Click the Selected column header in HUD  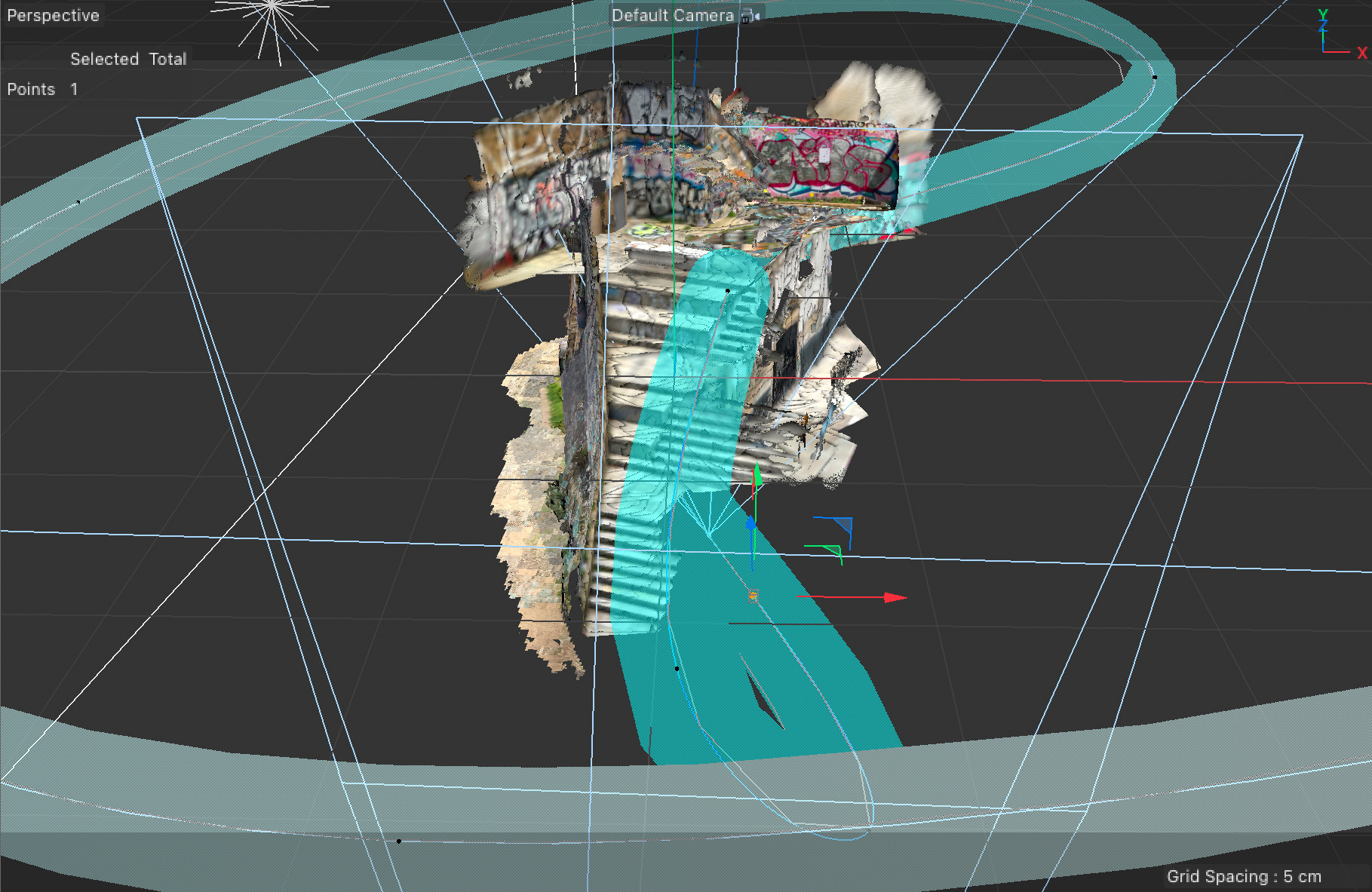(104, 59)
